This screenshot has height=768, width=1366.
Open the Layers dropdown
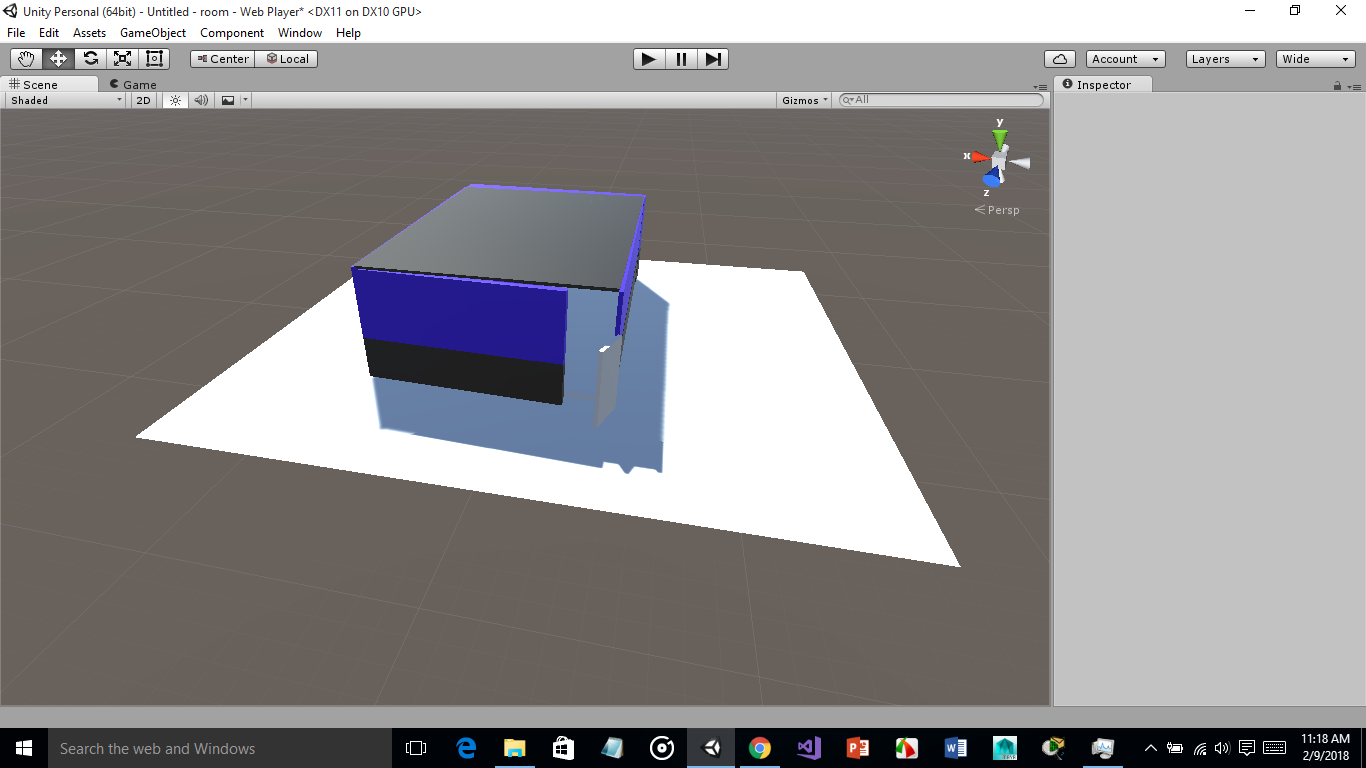tap(1225, 58)
